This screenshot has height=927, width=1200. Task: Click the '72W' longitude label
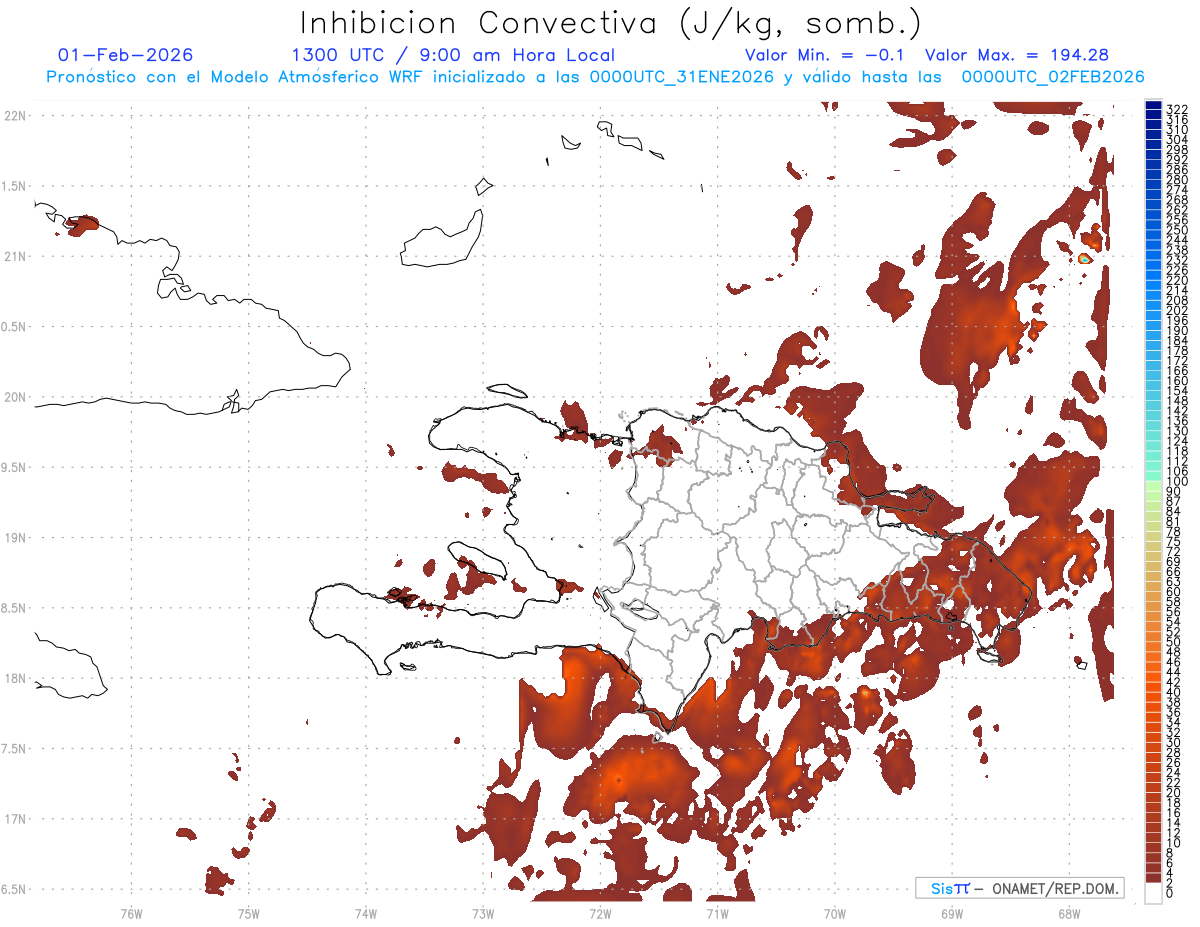(600, 913)
